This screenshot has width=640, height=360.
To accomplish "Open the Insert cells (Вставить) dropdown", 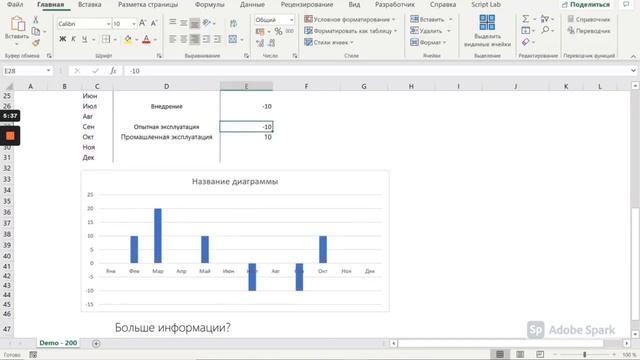I will [x=431, y=19].
